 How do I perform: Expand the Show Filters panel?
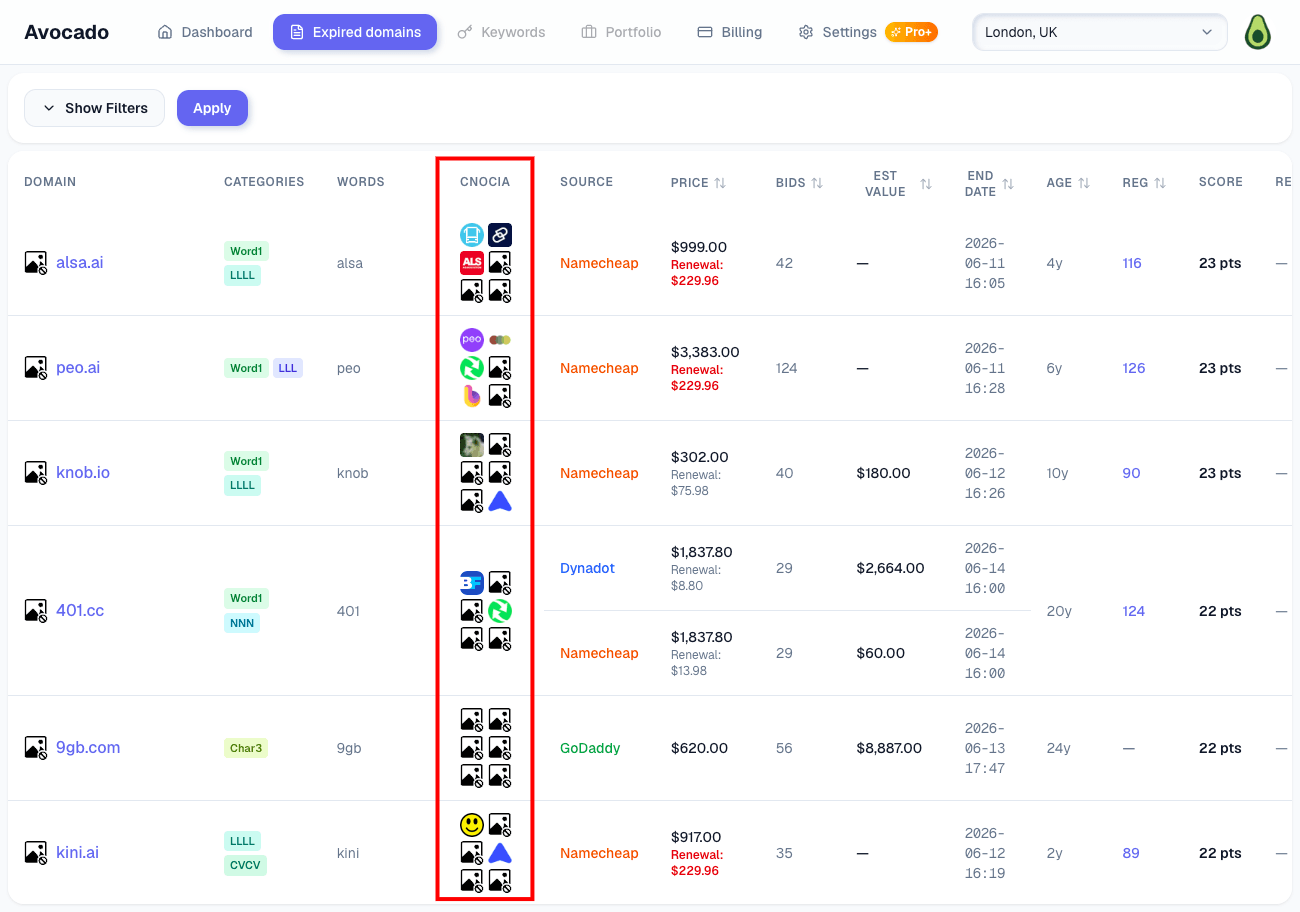(x=94, y=108)
